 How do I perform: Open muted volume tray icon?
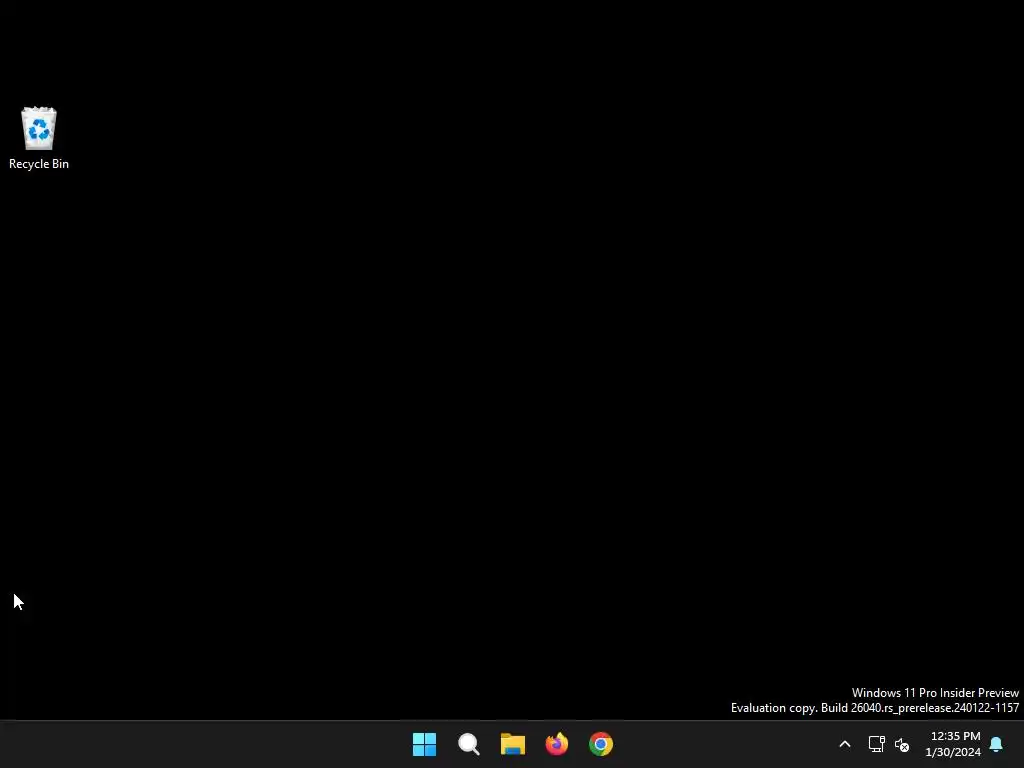click(x=902, y=744)
